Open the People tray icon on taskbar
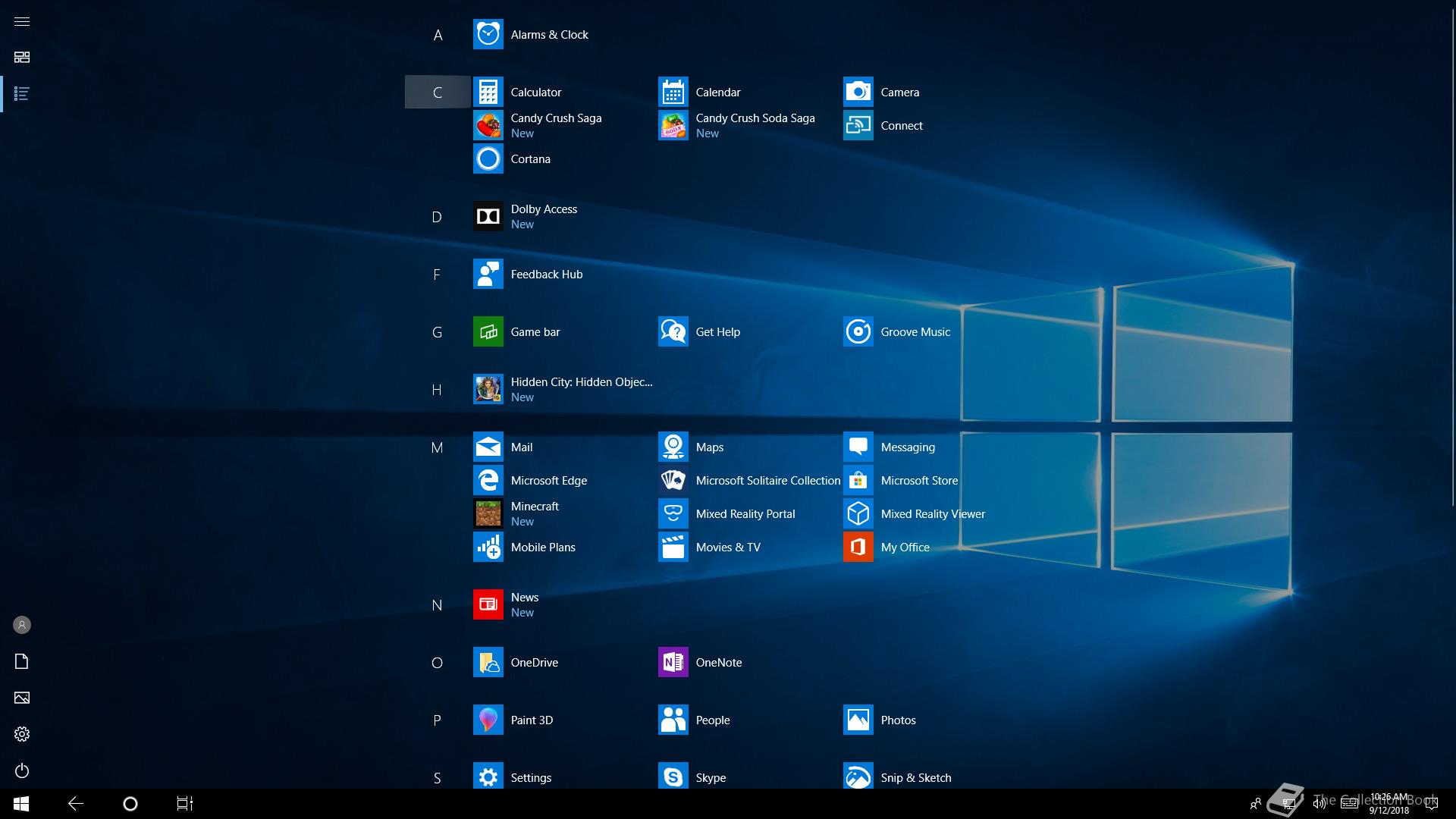This screenshot has width=1456, height=819. point(1255,804)
